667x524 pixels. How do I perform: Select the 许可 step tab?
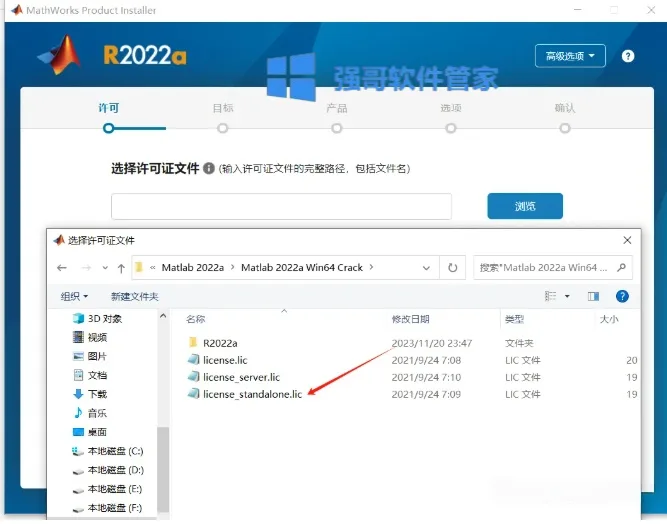point(108,108)
